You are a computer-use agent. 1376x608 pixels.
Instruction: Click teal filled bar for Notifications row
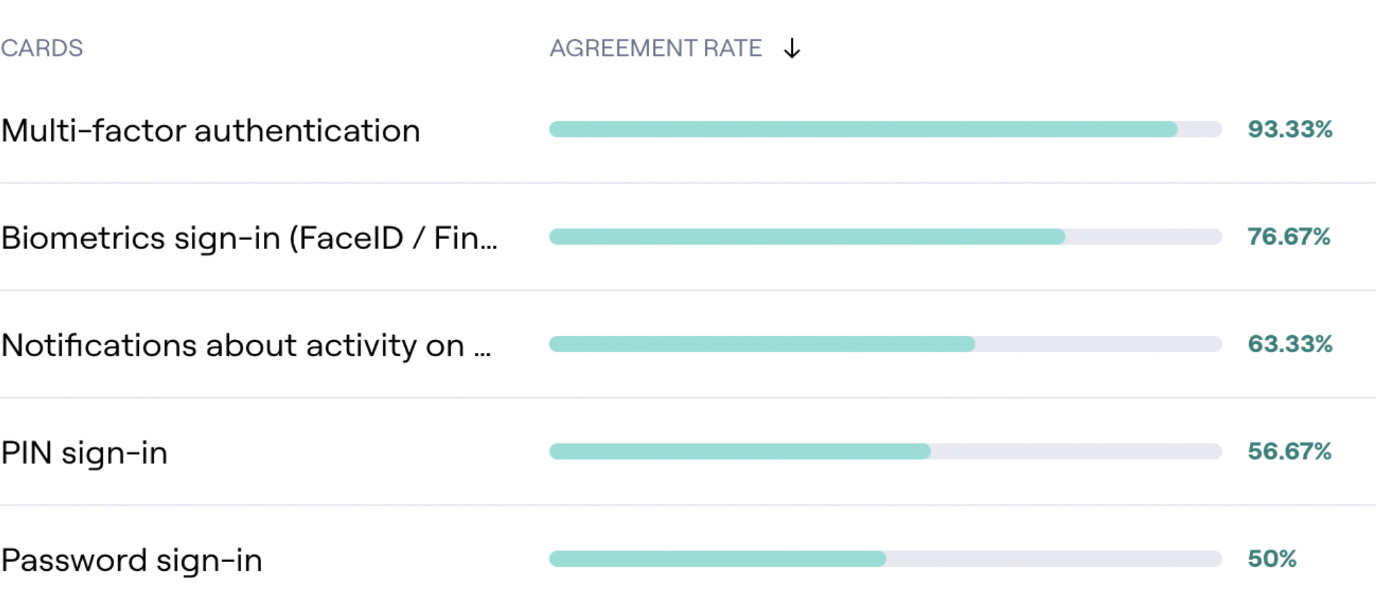pyautogui.click(x=762, y=344)
